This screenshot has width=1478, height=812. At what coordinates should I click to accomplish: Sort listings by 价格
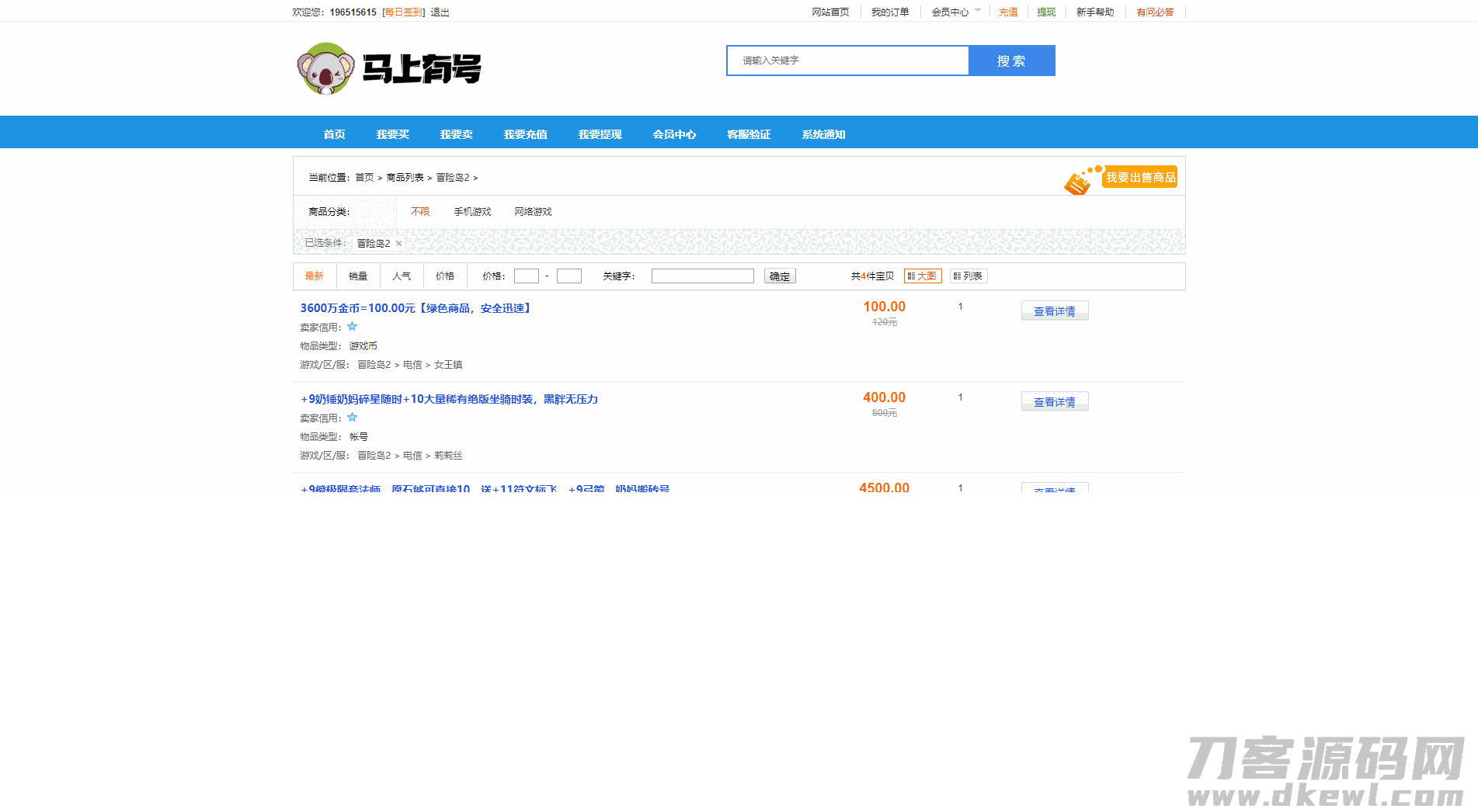(x=444, y=276)
